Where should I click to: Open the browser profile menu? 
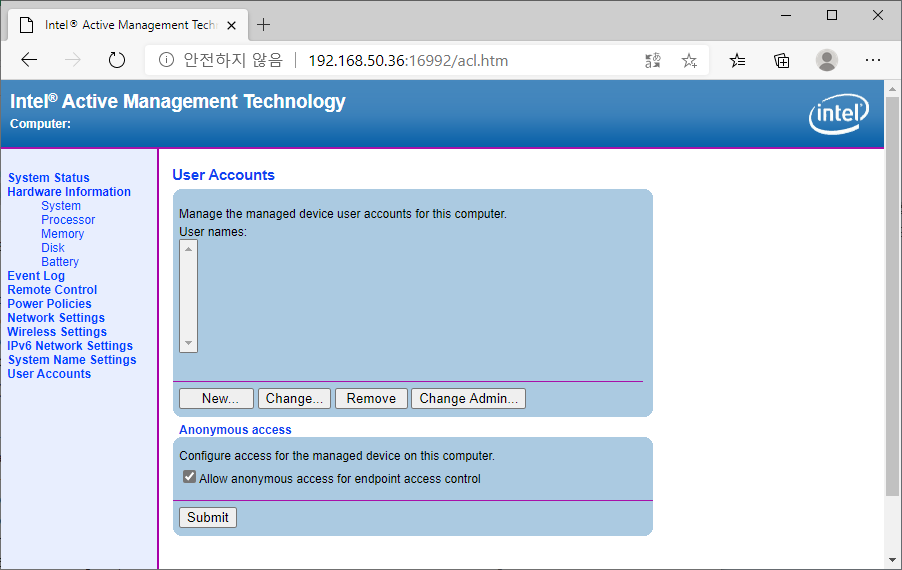(x=827, y=60)
